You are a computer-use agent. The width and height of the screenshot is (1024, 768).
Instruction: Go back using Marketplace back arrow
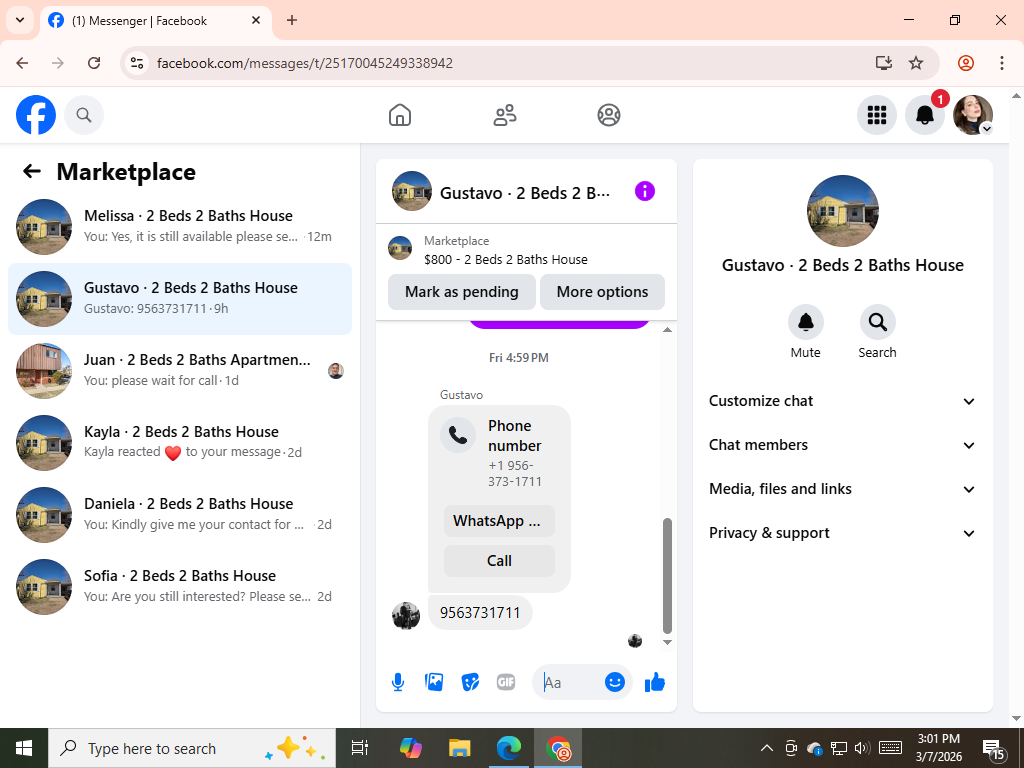(x=32, y=172)
